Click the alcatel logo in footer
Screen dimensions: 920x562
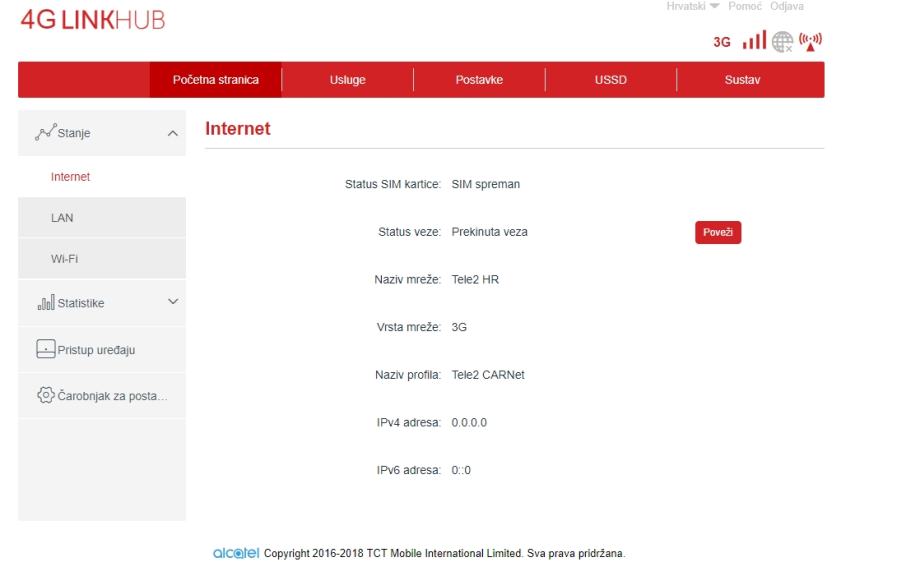(x=236, y=553)
